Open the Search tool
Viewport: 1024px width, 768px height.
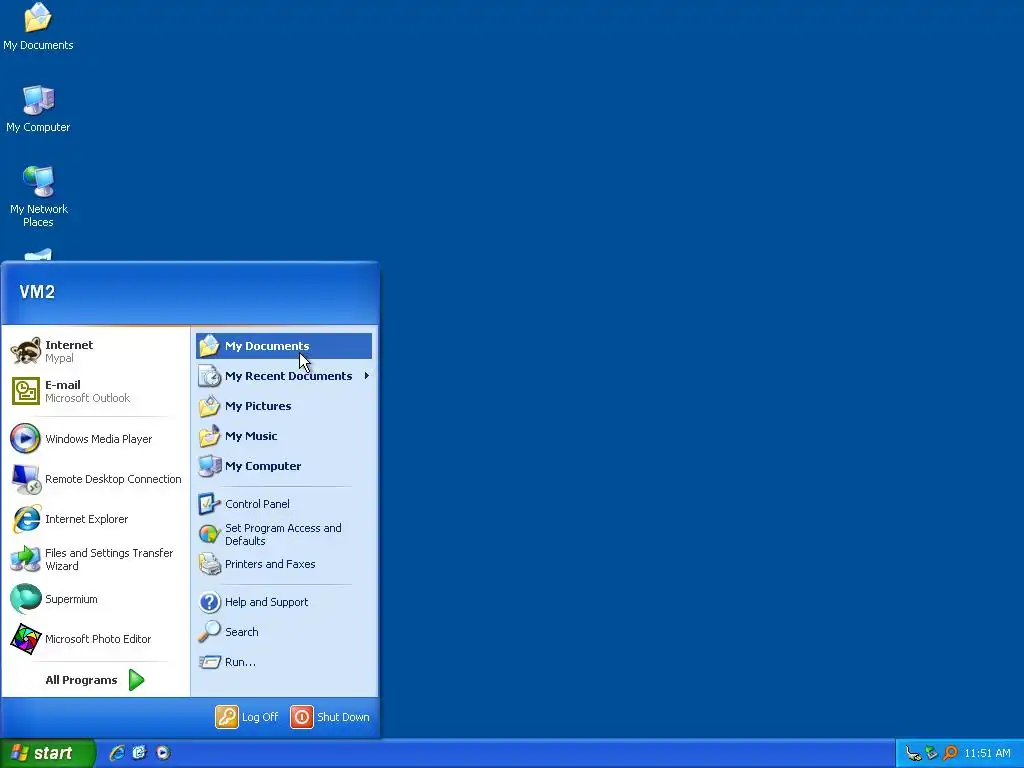[283, 632]
